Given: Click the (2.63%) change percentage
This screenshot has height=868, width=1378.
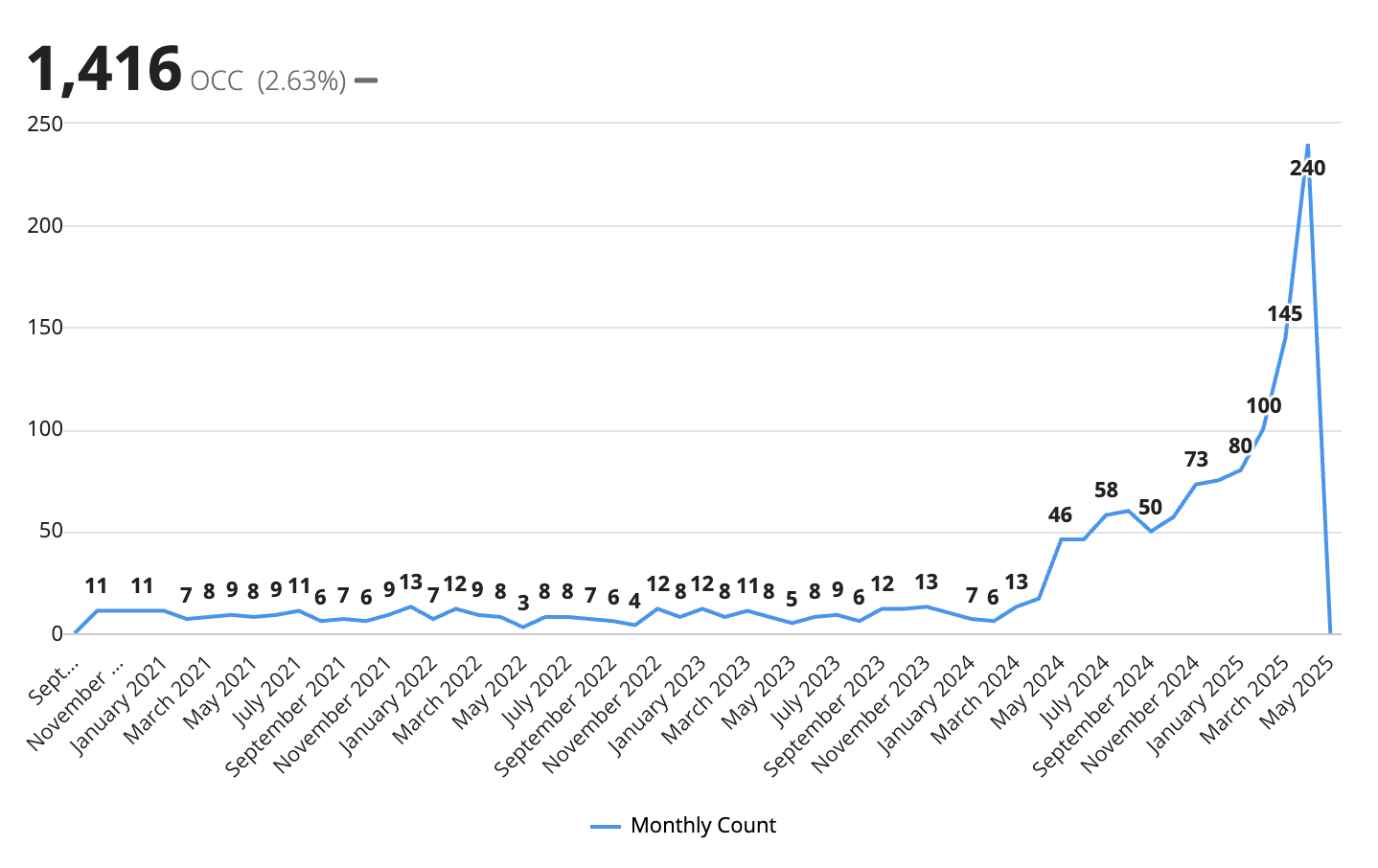Looking at the screenshot, I should coord(302,80).
